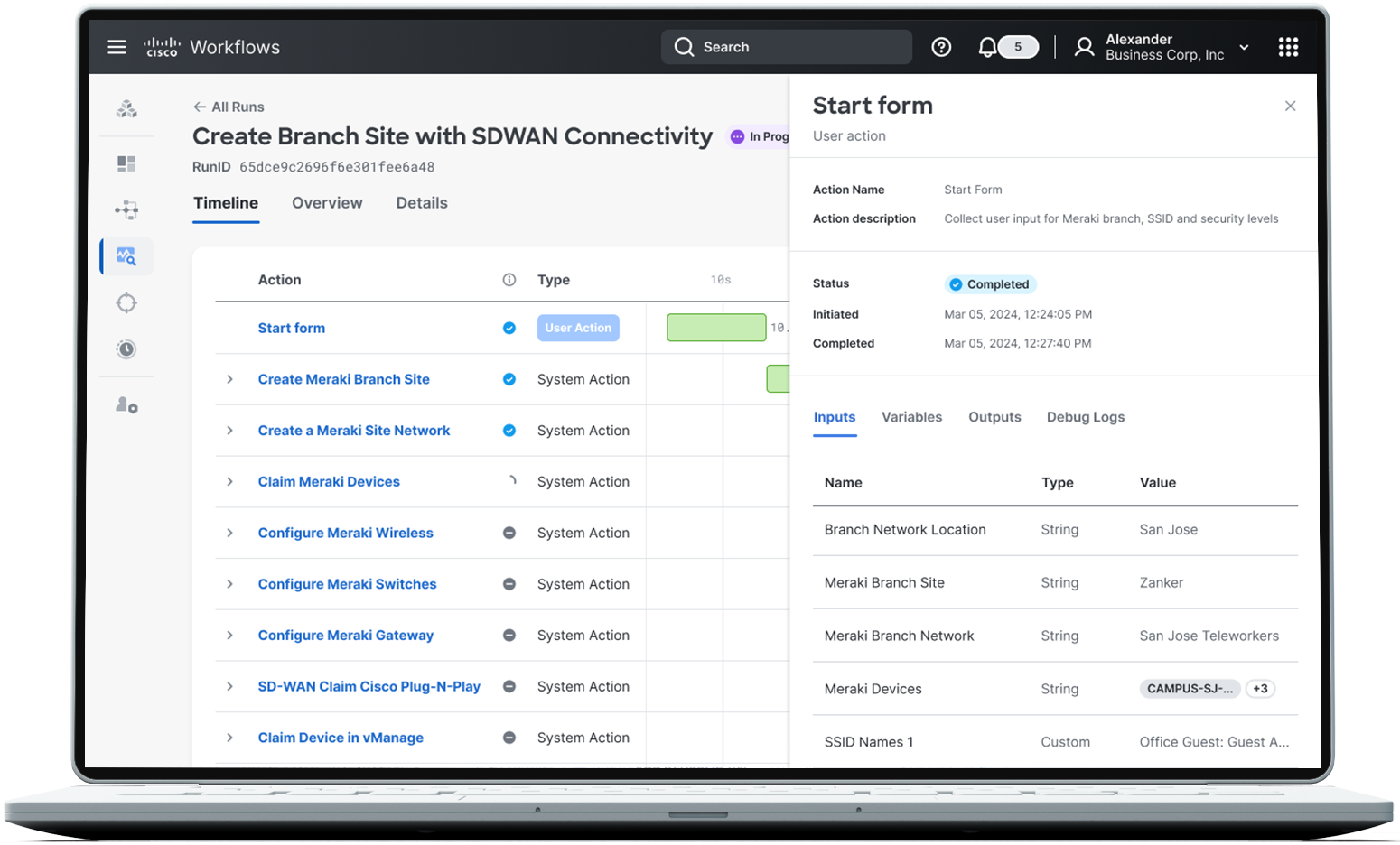Click the paused status icon on Configure Meraki Wireless

click(509, 533)
